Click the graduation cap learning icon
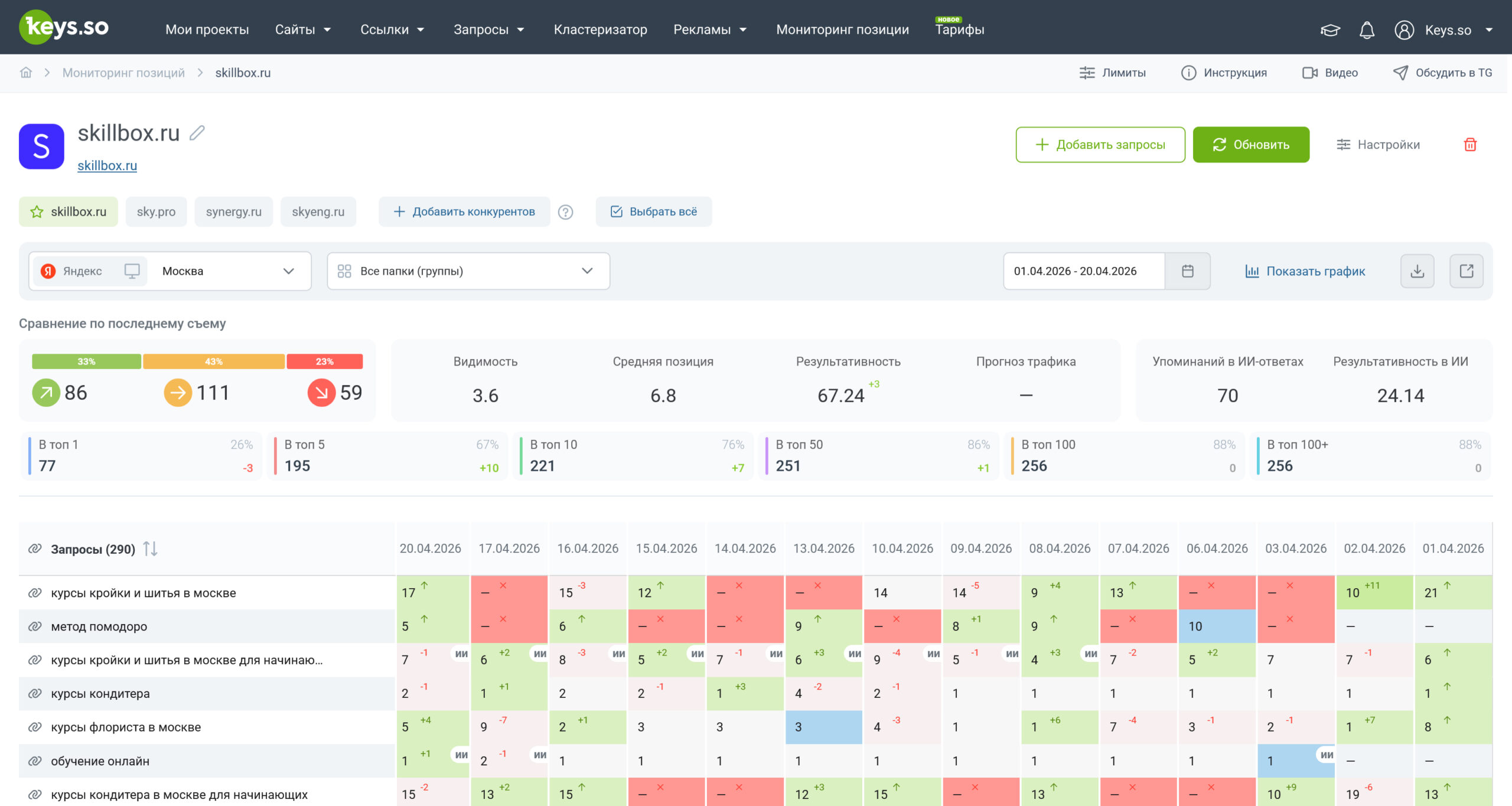 [x=1330, y=30]
